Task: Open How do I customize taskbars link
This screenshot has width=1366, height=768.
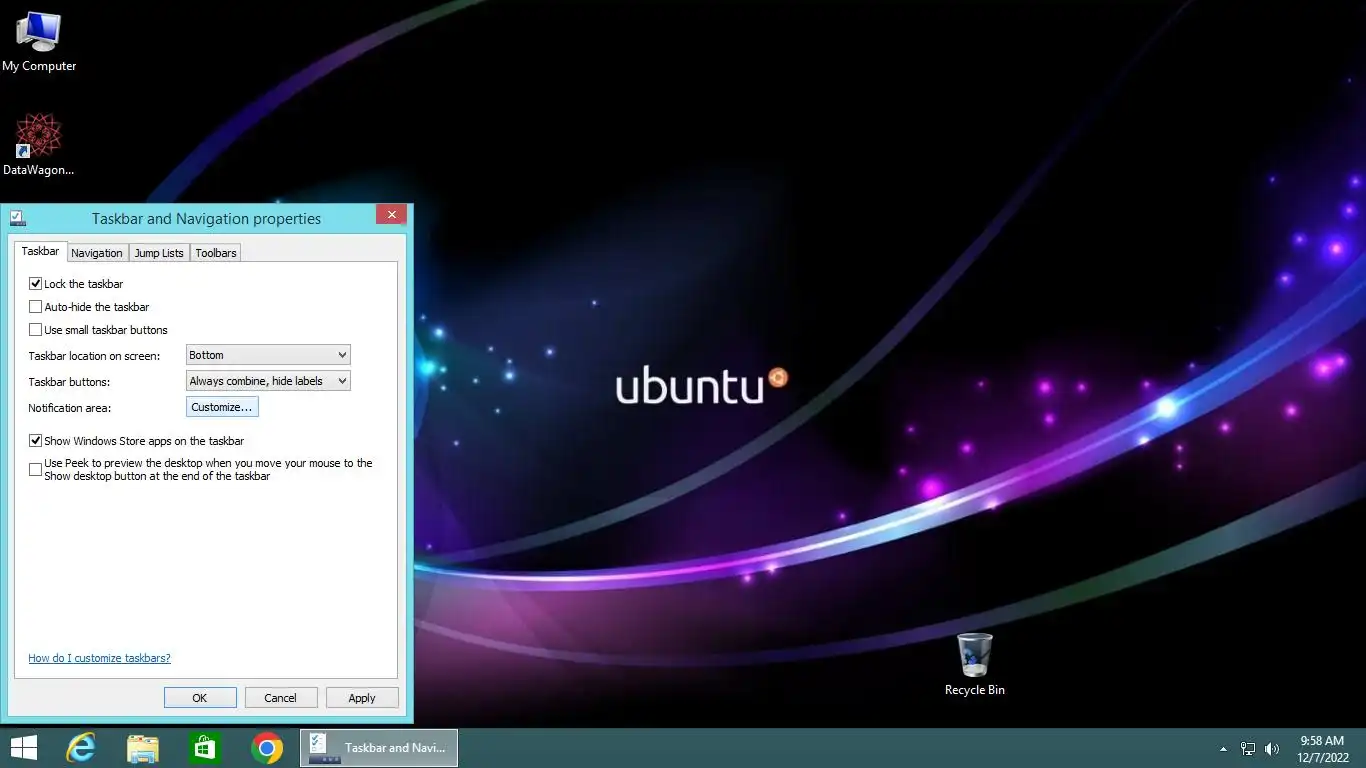Action: pos(99,658)
